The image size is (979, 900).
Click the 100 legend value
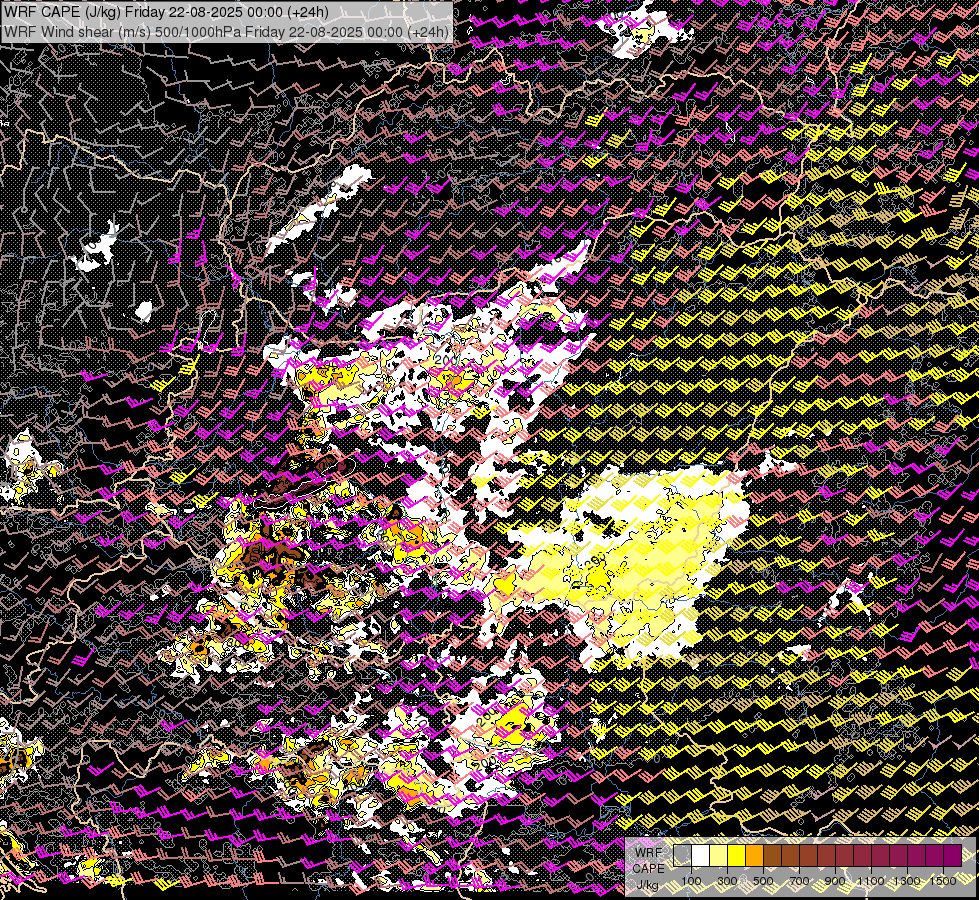tap(691, 881)
